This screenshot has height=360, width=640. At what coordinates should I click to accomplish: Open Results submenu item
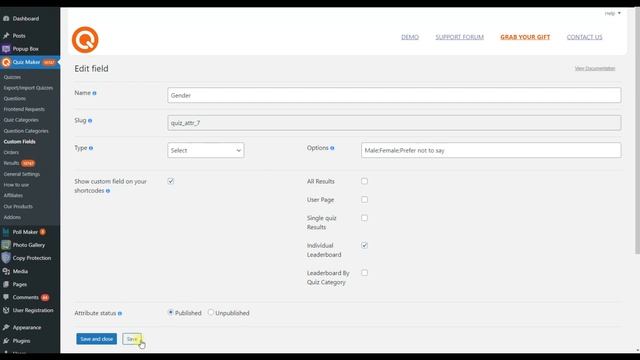[11, 163]
